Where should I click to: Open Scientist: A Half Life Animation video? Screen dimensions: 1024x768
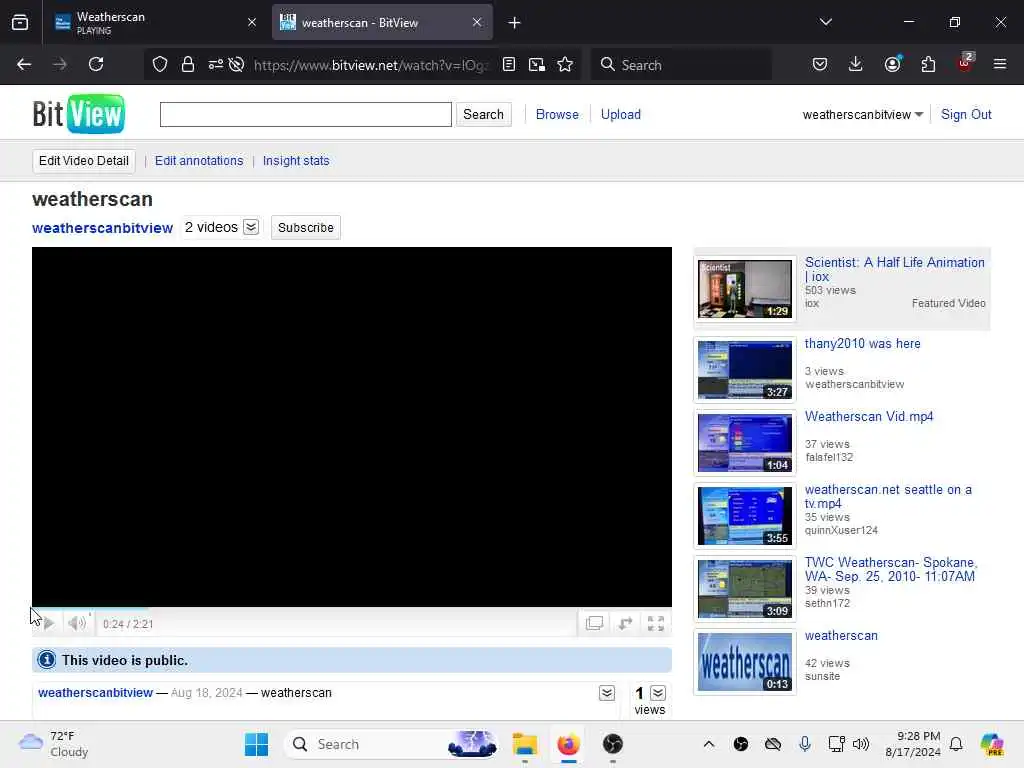point(894,269)
